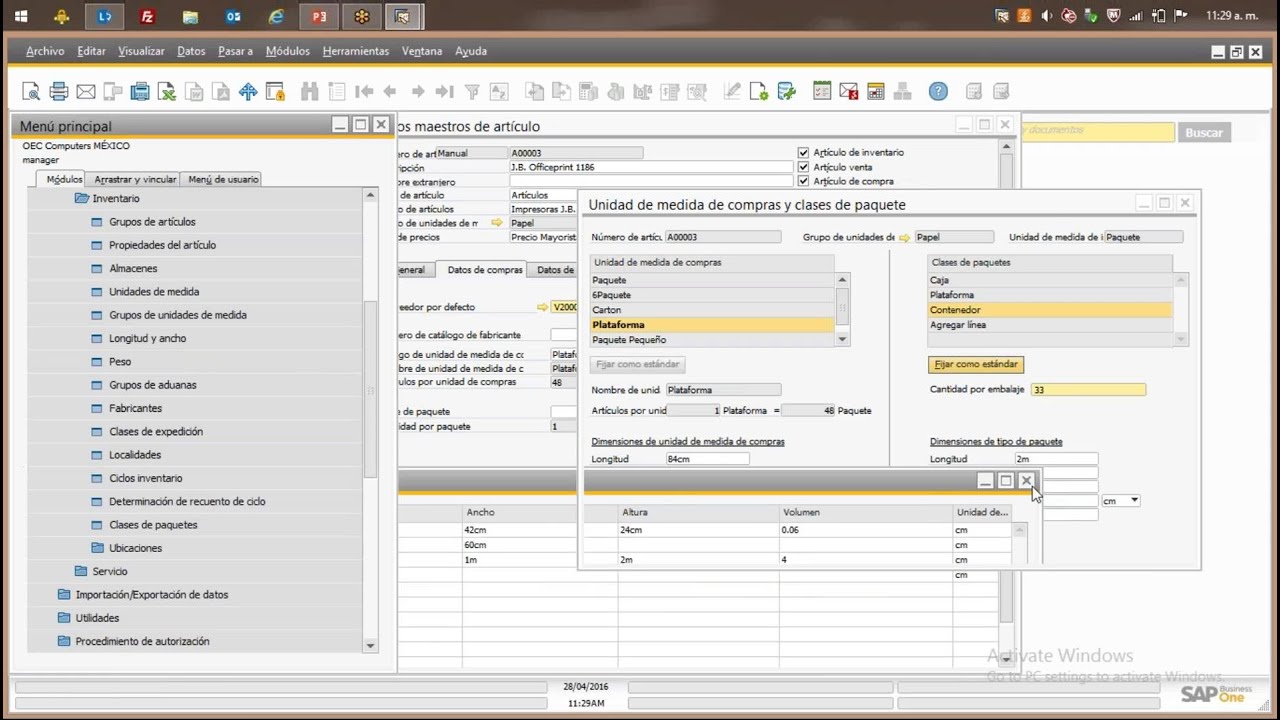Toggle the Artículo venta checkbox
The height and width of the screenshot is (720, 1280).
pyautogui.click(x=803, y=167)
